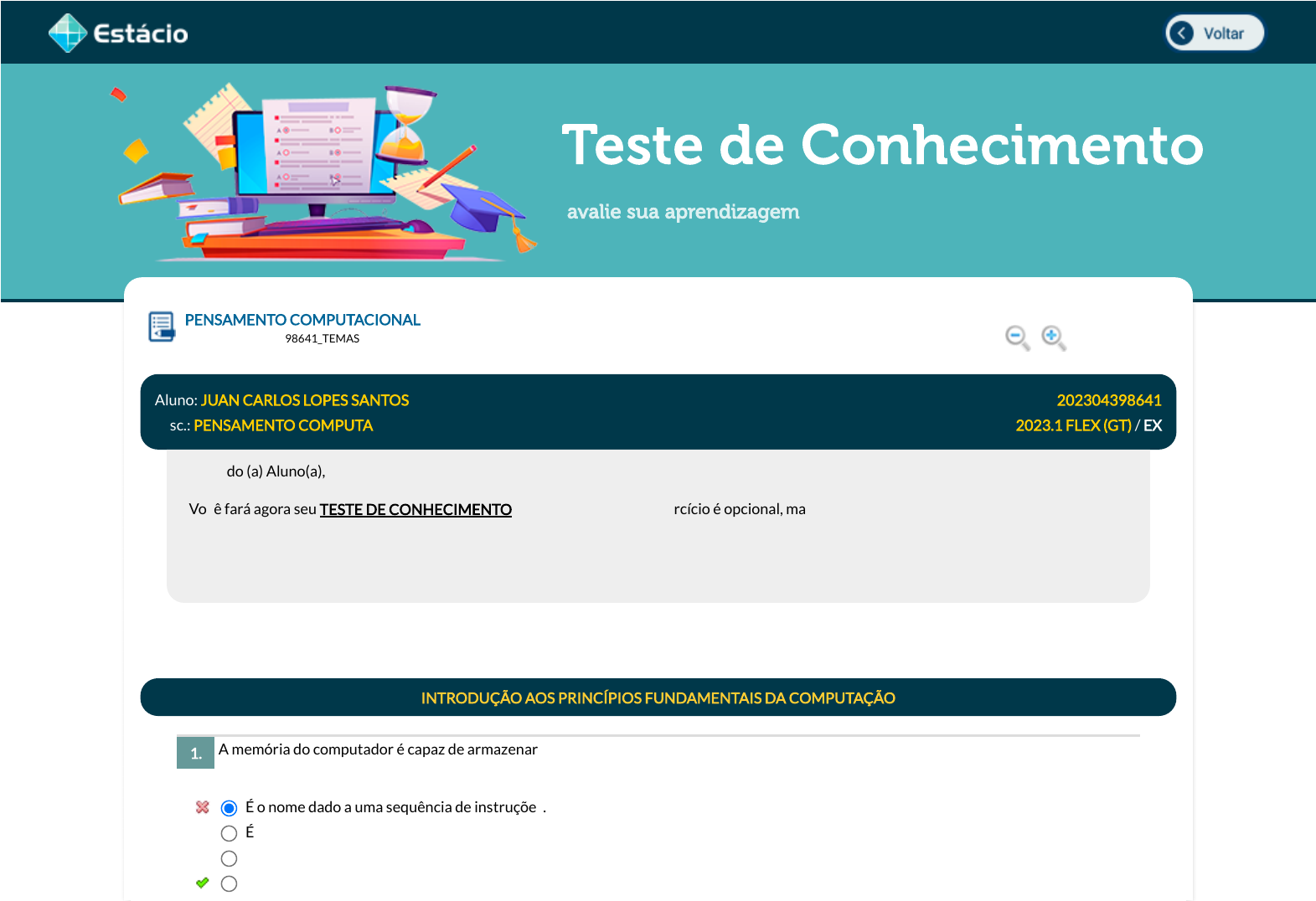Image resolution: width=1316 pixels, height=901 pixels.
Task: Choose the third blank answer radio button
Action: pyautogui.click(x=229, y=858)
